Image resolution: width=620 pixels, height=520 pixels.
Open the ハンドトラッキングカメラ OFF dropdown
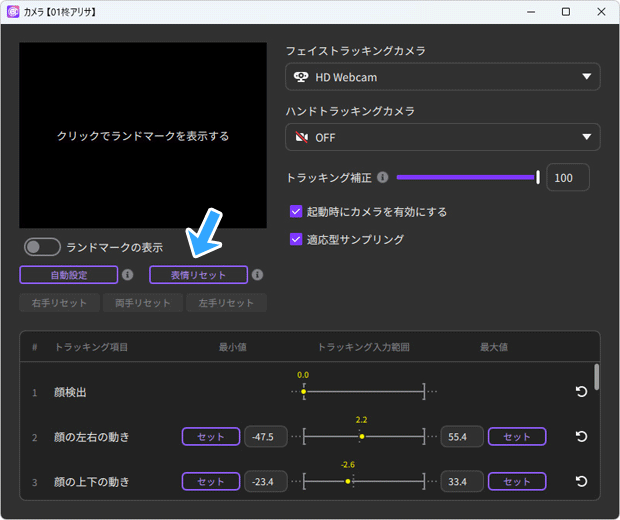tap(442, 137)
